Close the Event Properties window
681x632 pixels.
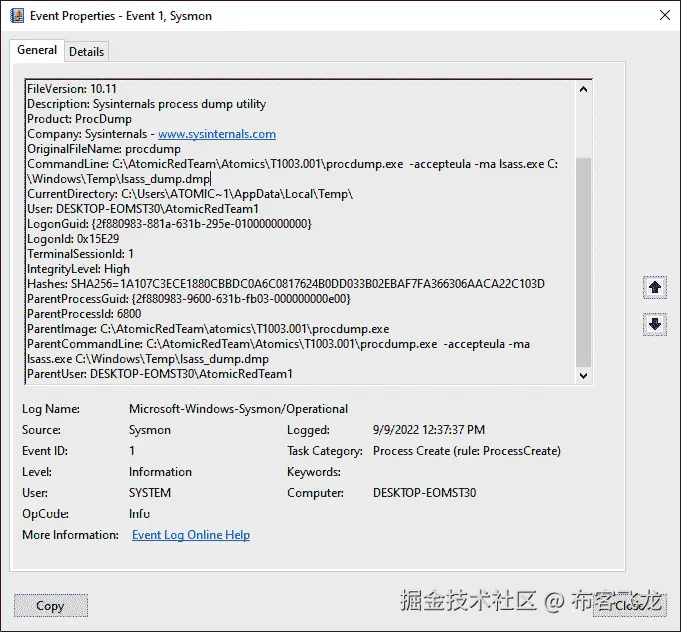[x=664, y=15]
